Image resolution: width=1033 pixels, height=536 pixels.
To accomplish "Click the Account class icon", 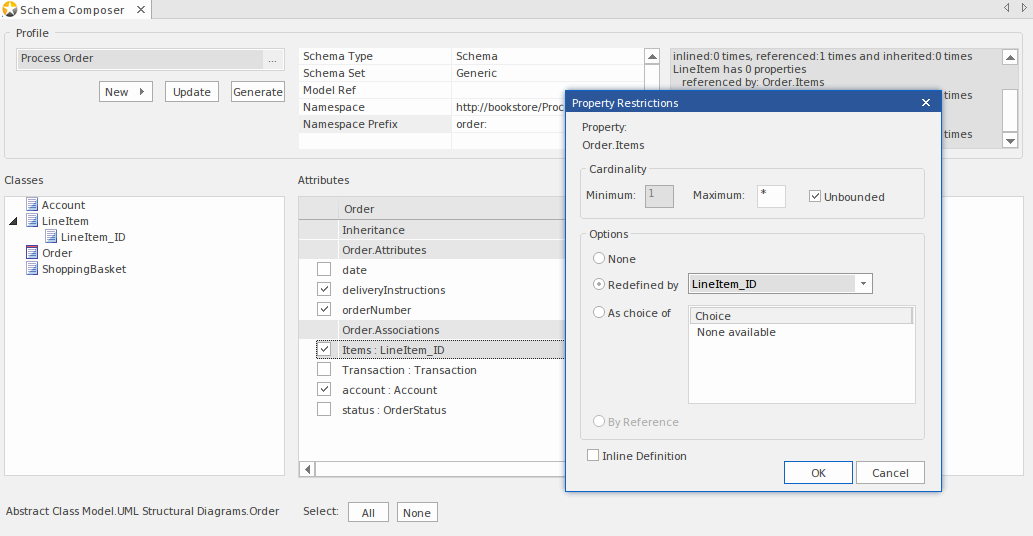I will [x=32, y=205].
